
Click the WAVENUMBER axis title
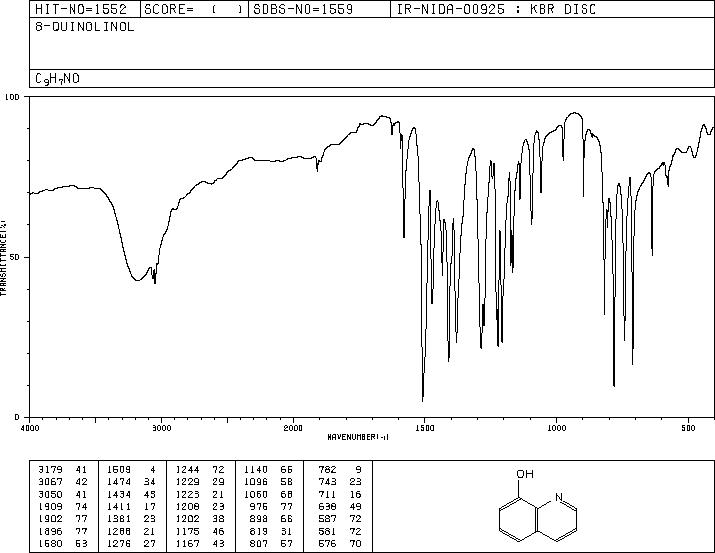coord(358,437)
